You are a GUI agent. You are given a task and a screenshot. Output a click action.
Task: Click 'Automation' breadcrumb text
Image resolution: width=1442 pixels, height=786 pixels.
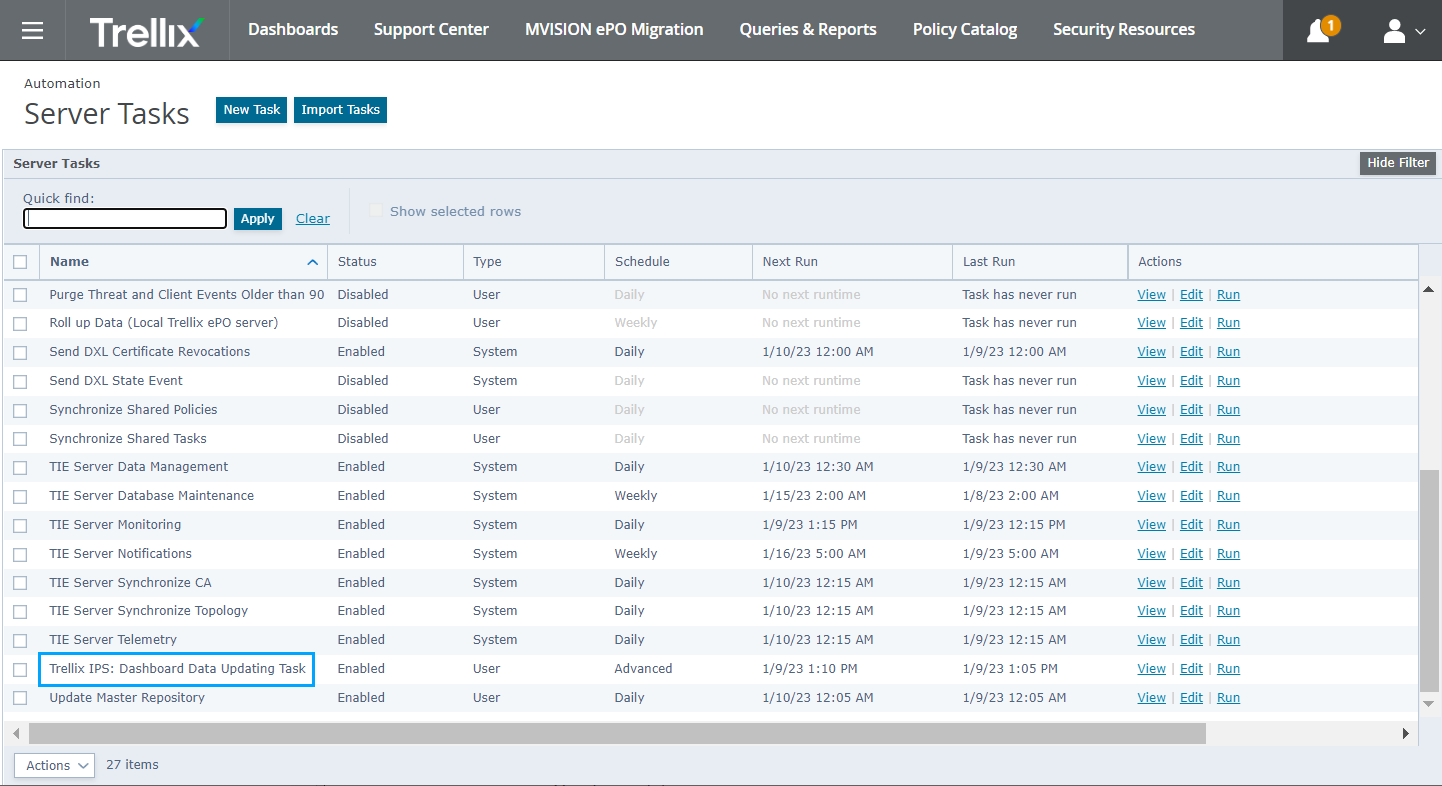(62, 84)
